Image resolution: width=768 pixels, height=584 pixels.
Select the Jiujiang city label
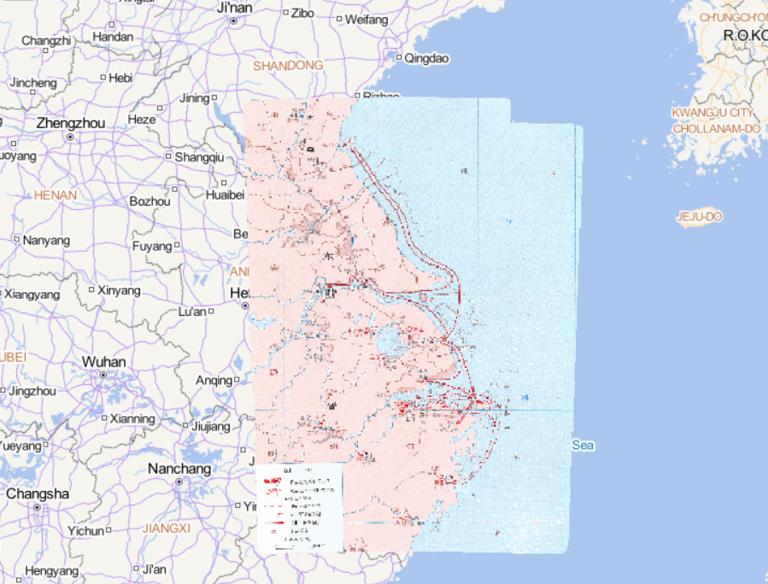pos(211,426)
